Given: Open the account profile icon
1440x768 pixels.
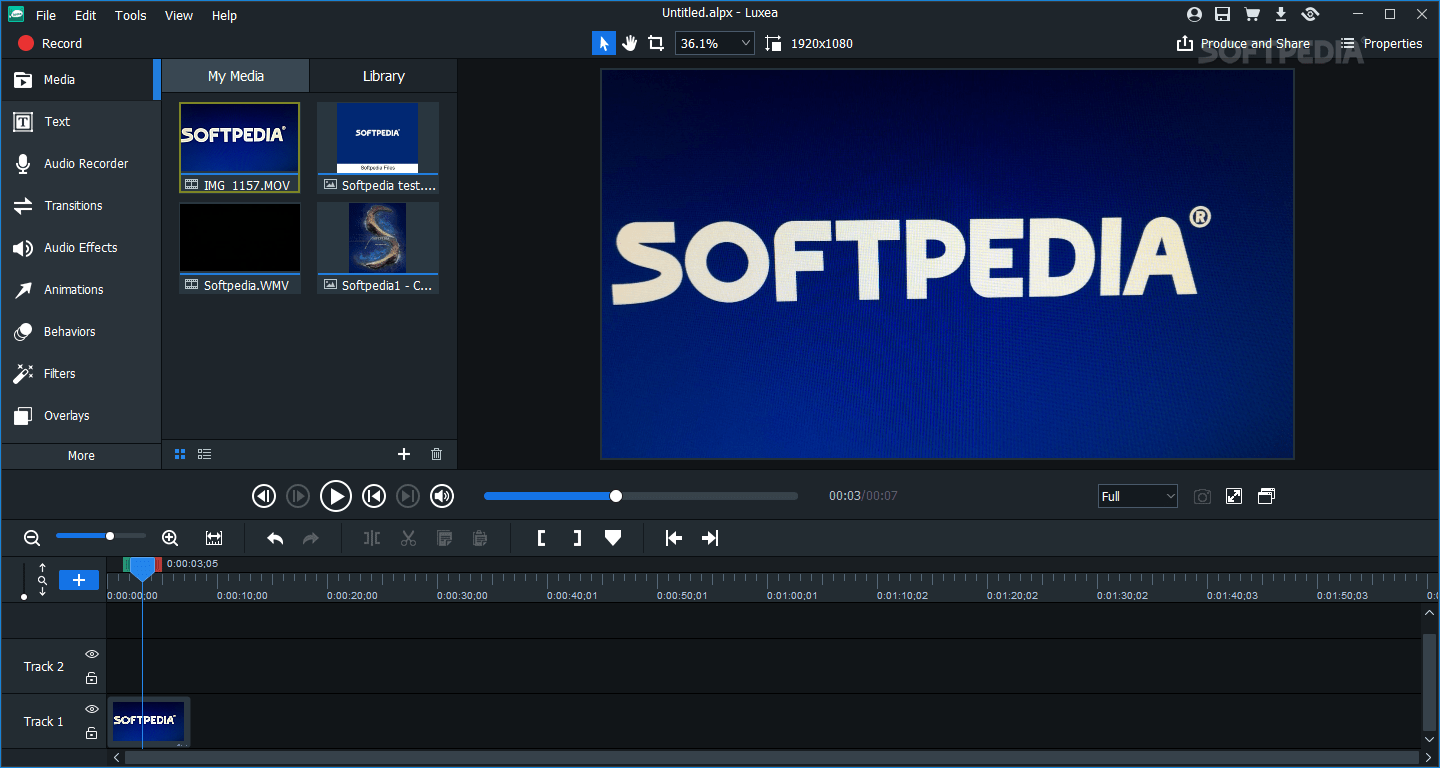Looking at the screenshot, I should coord(1194,14).
